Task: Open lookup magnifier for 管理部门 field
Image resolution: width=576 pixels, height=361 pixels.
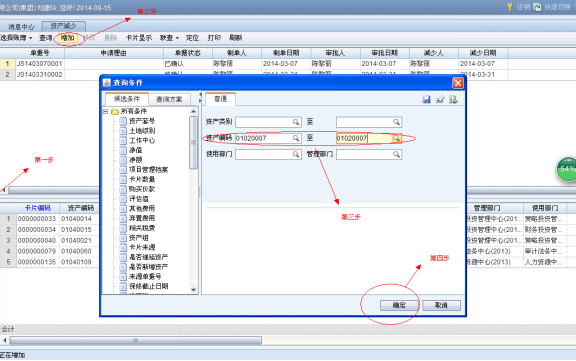Action: pyautogui.click(x=396, y=154)
